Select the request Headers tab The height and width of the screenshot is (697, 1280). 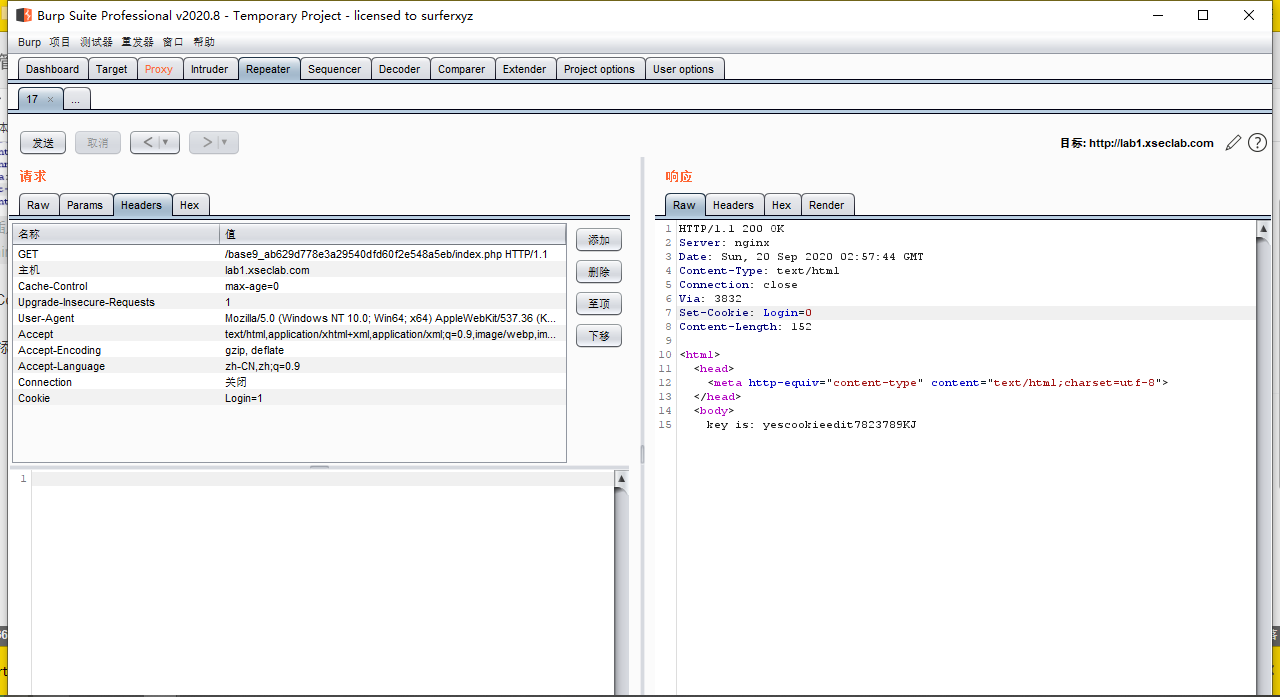coord(141,205)
